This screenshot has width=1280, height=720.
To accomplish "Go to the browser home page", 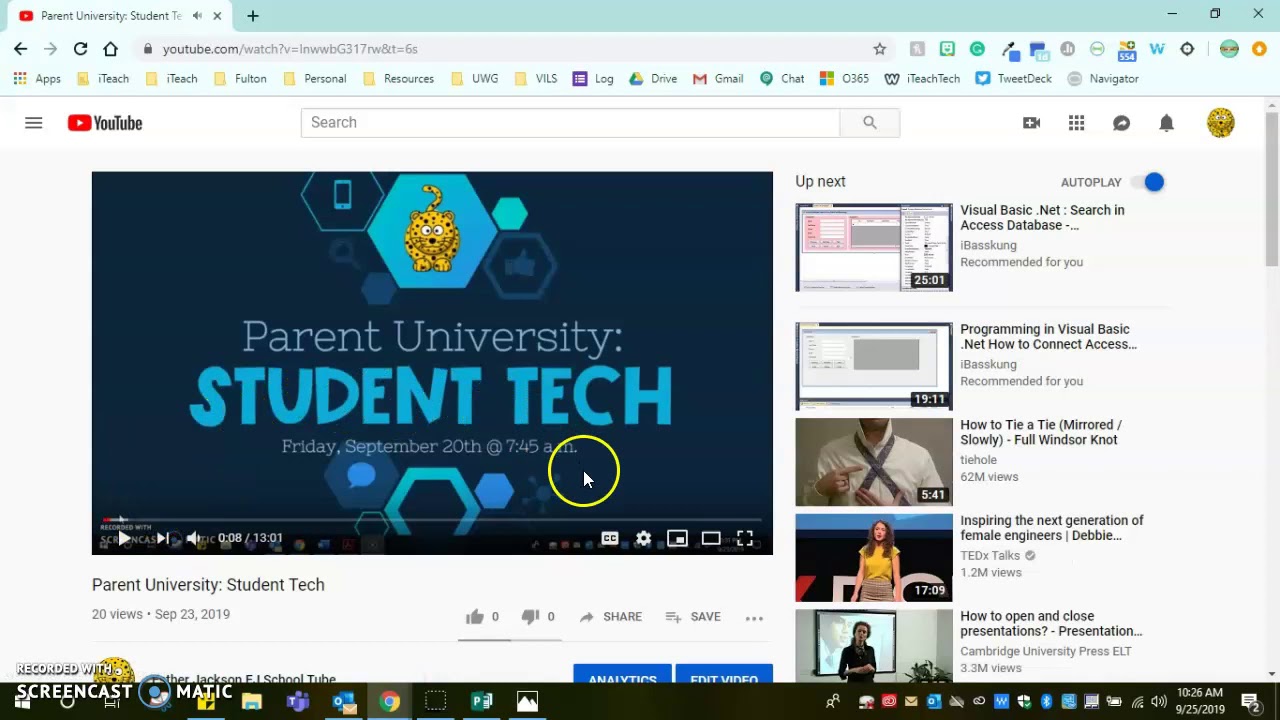I will (111, 48).
